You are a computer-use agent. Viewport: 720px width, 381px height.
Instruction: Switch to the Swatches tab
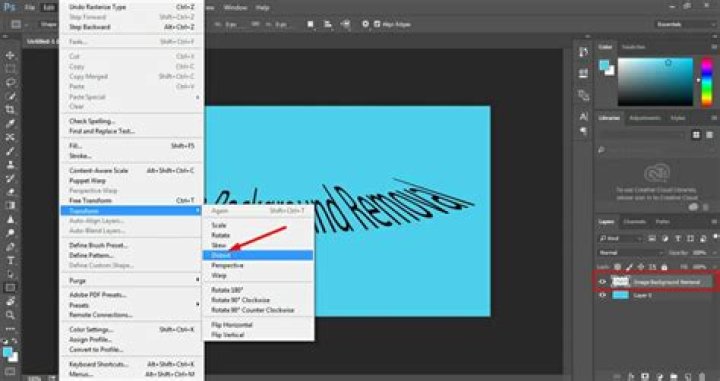click(x=634, y=47)
